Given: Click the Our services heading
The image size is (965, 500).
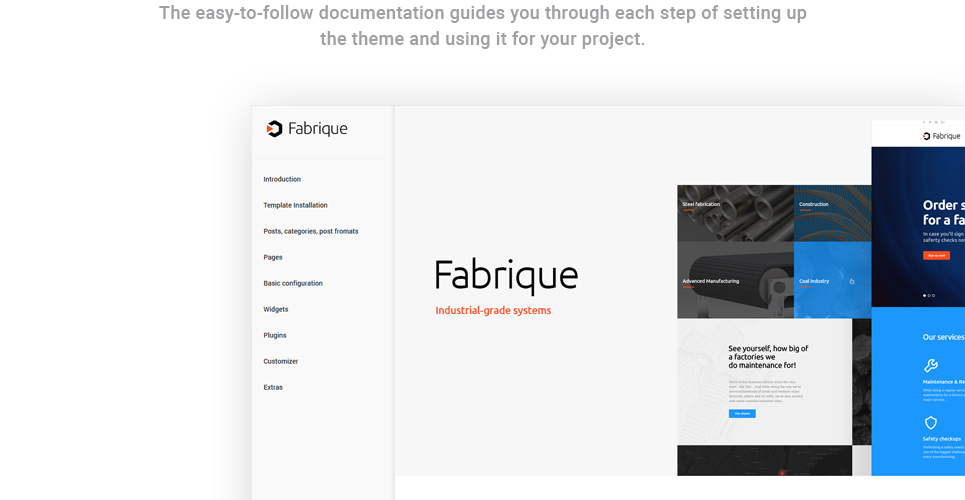Looking at the screenshot, I should click(x=943, y=337).
